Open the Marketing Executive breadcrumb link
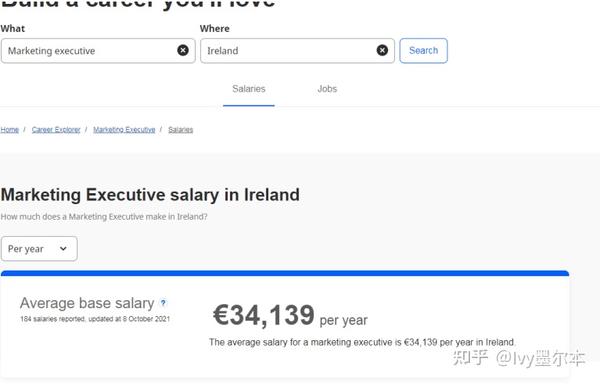This screenshot has height=384, width=600. point(124,130)
